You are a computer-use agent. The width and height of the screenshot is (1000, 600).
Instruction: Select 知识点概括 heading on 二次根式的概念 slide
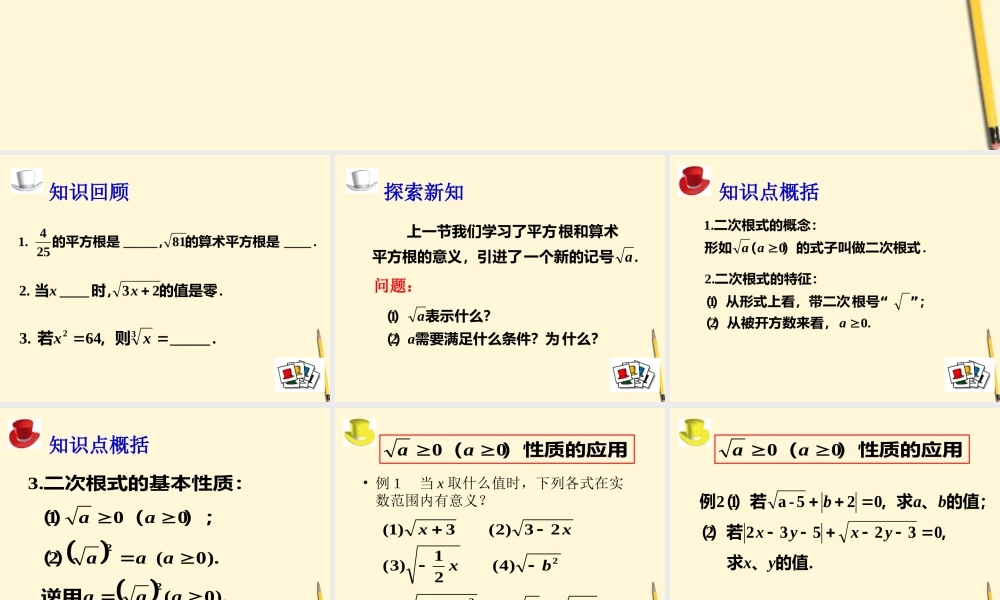[769, 192]
